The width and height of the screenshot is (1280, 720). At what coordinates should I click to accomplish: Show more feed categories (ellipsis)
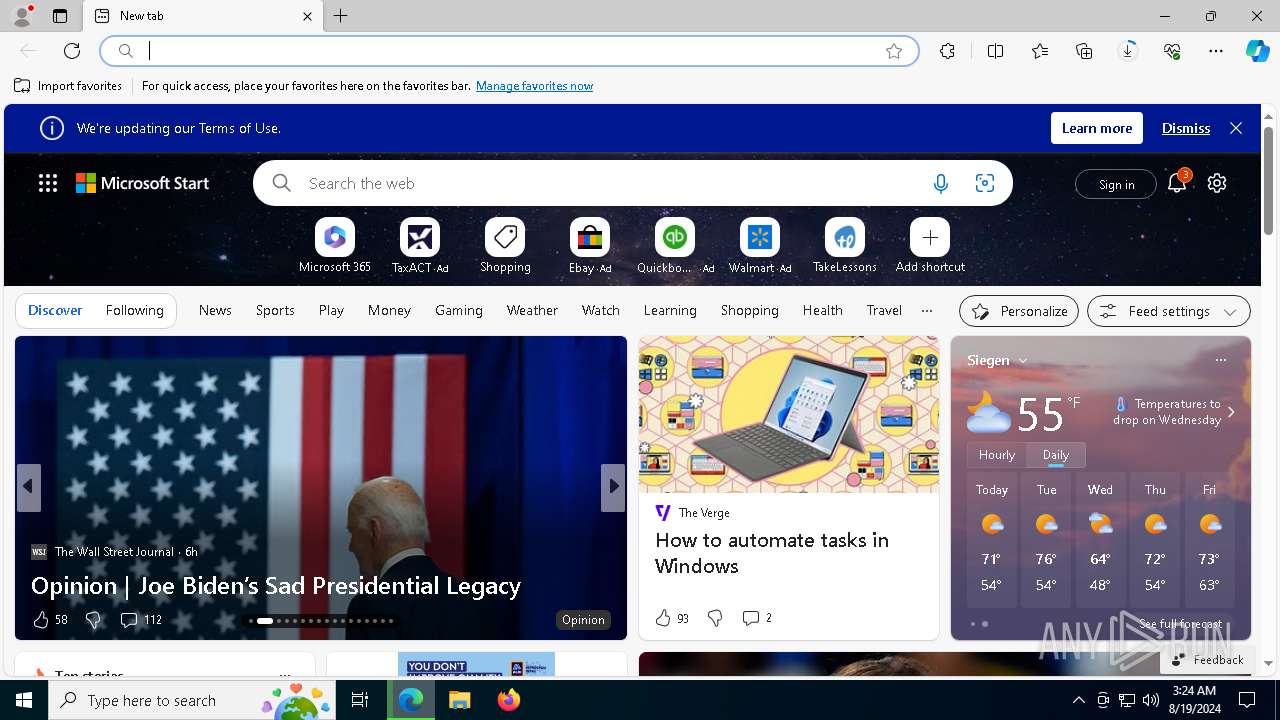pos(927,310)
